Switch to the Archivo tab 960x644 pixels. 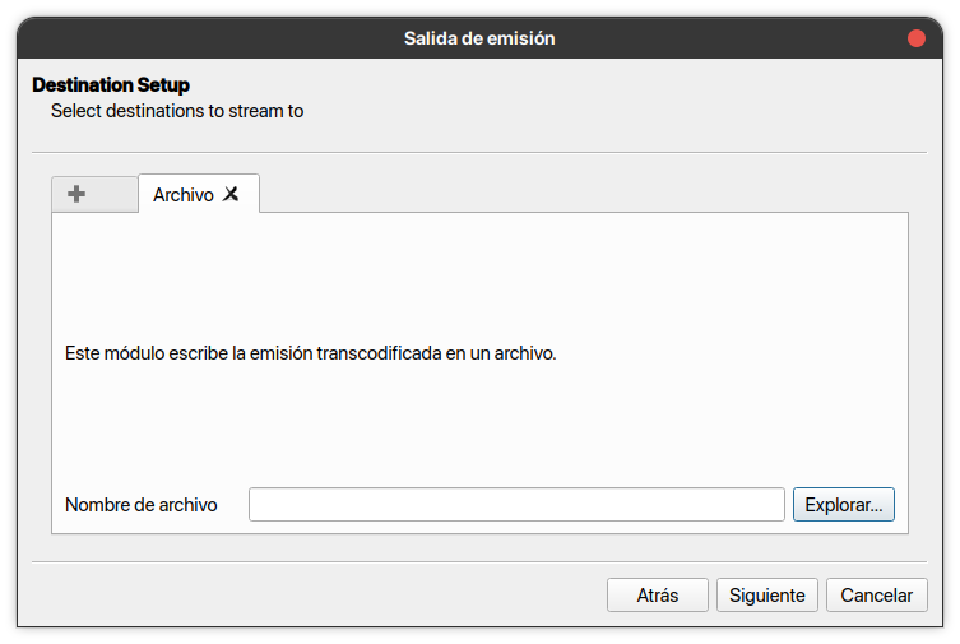click(183, 195)
